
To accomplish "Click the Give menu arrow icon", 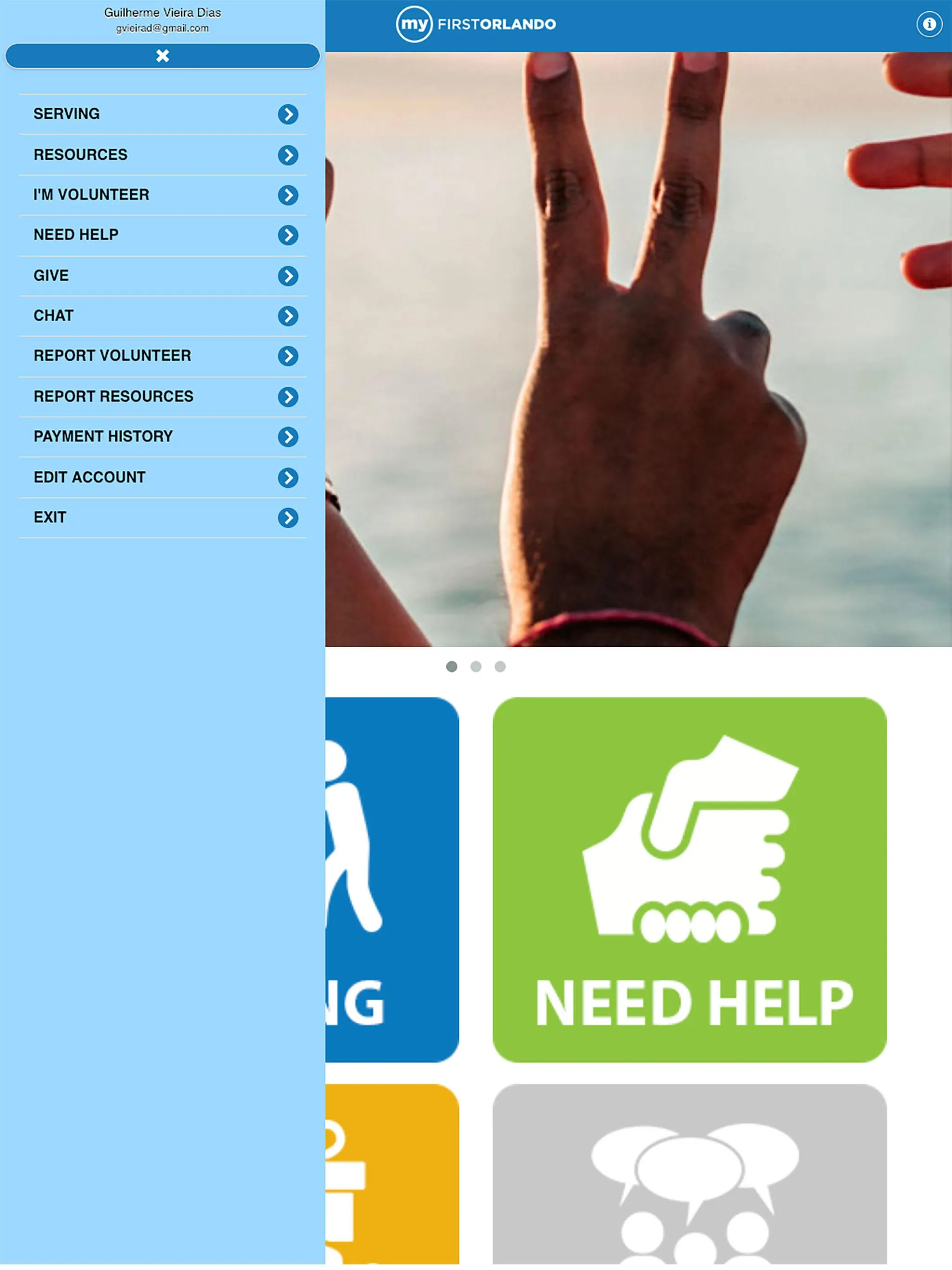I will pyautogui.click(x=289, y=275).
